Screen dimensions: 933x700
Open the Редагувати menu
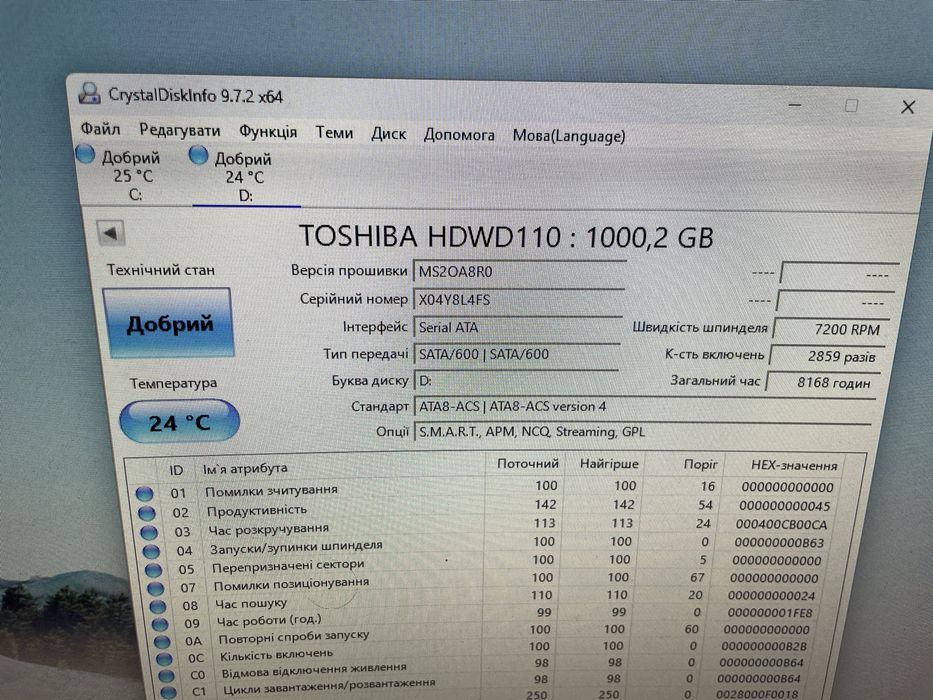point(180,130)
